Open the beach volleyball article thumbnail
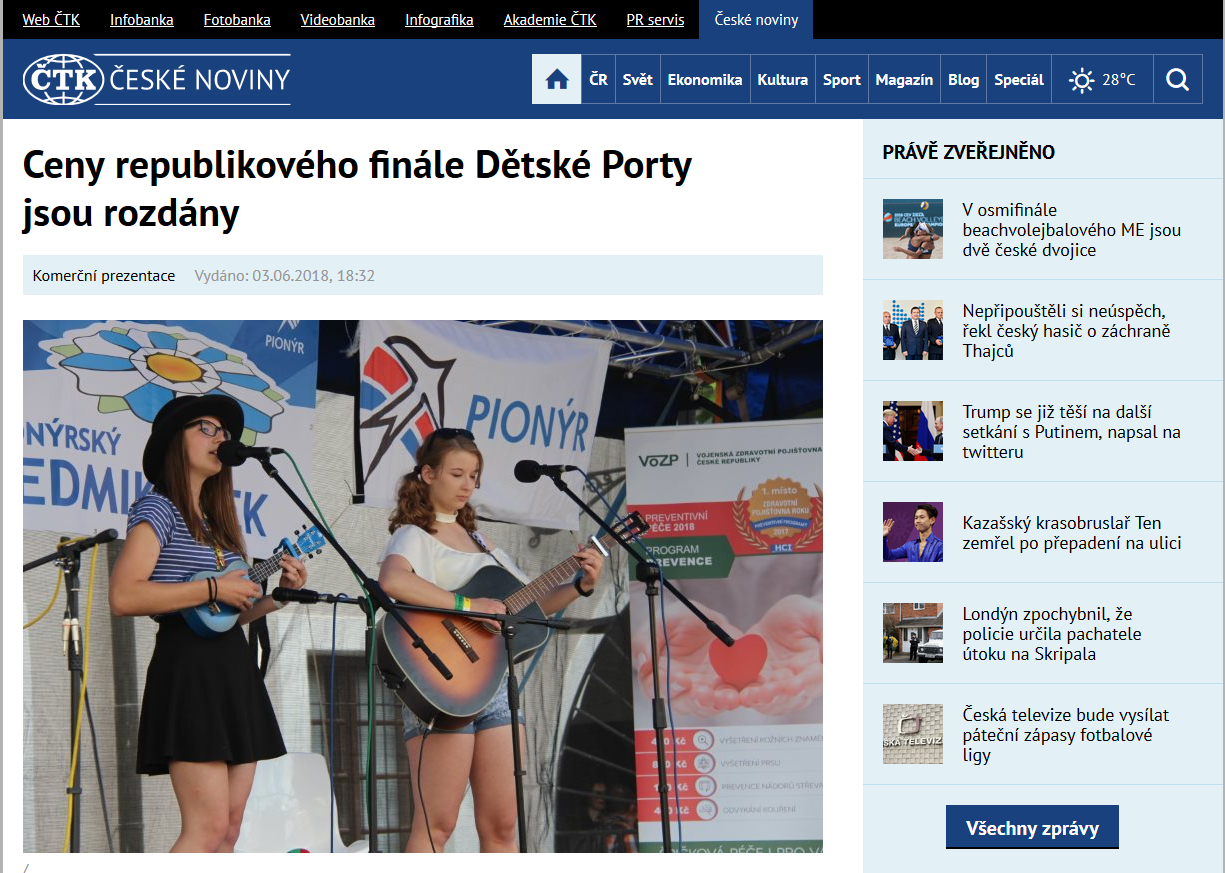 click(x=912, y=229)
